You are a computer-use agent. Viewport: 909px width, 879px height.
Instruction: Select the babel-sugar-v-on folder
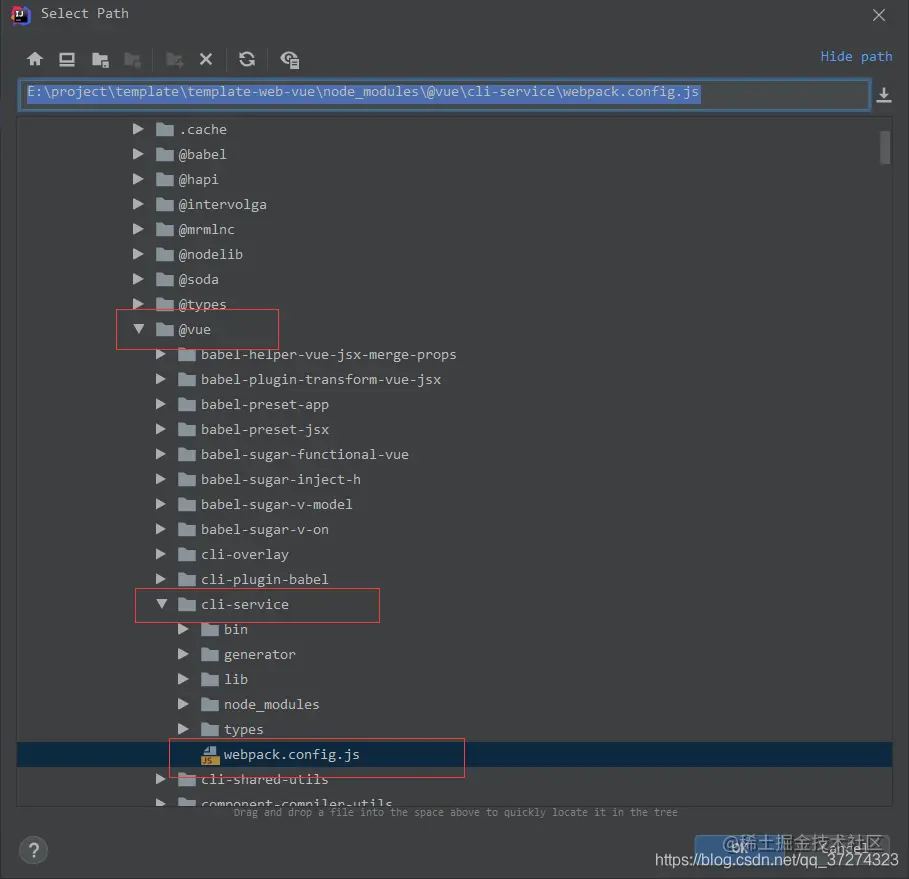(264, 529)
